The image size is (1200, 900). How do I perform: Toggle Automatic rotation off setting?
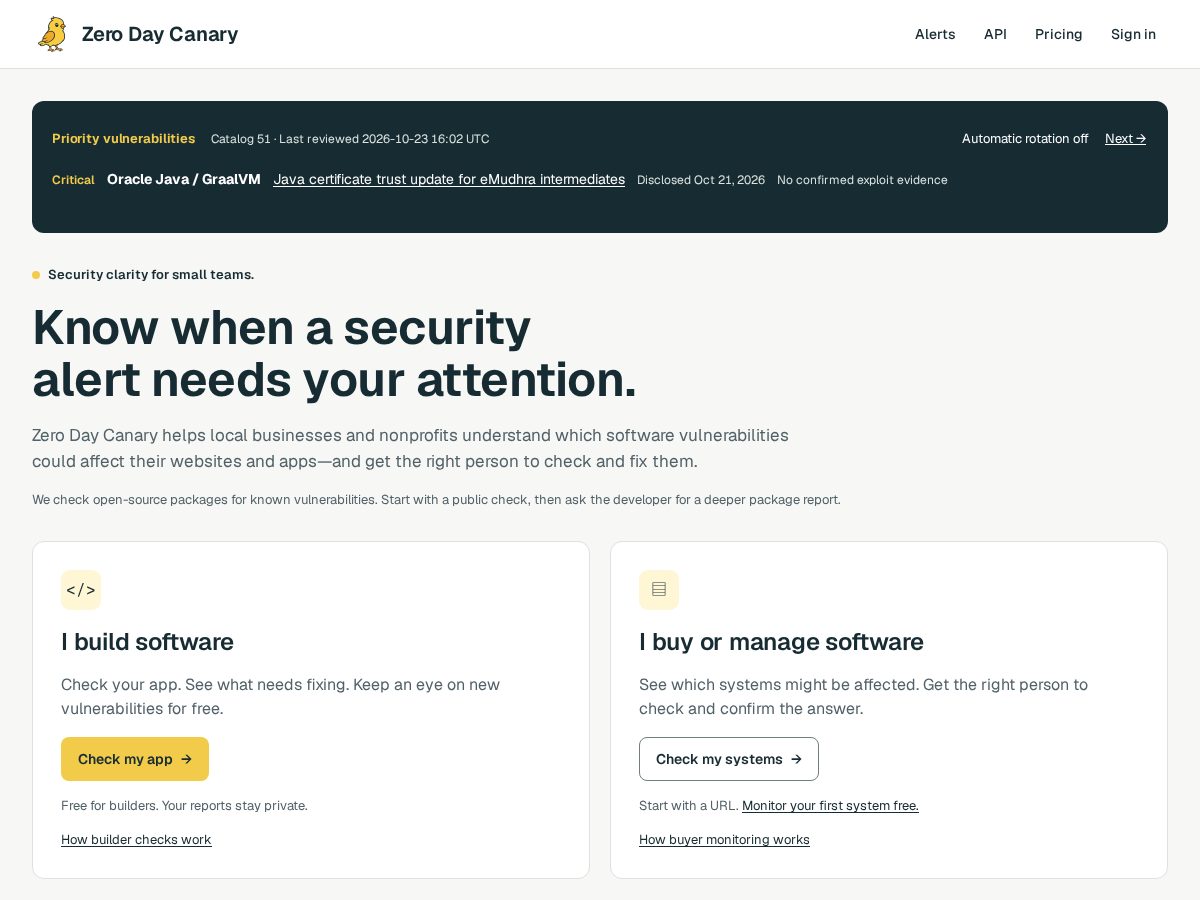(1025, 139)
